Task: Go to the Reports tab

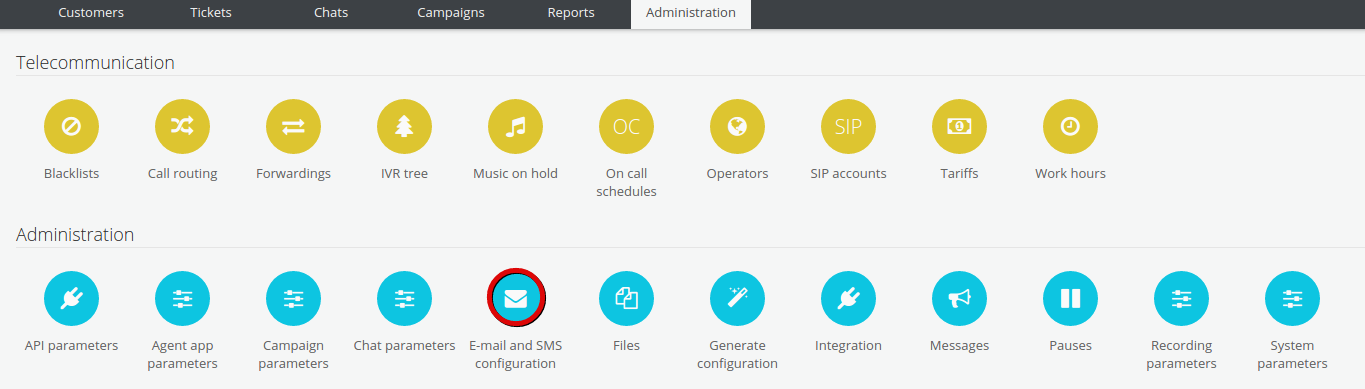Action: (571, 13)
